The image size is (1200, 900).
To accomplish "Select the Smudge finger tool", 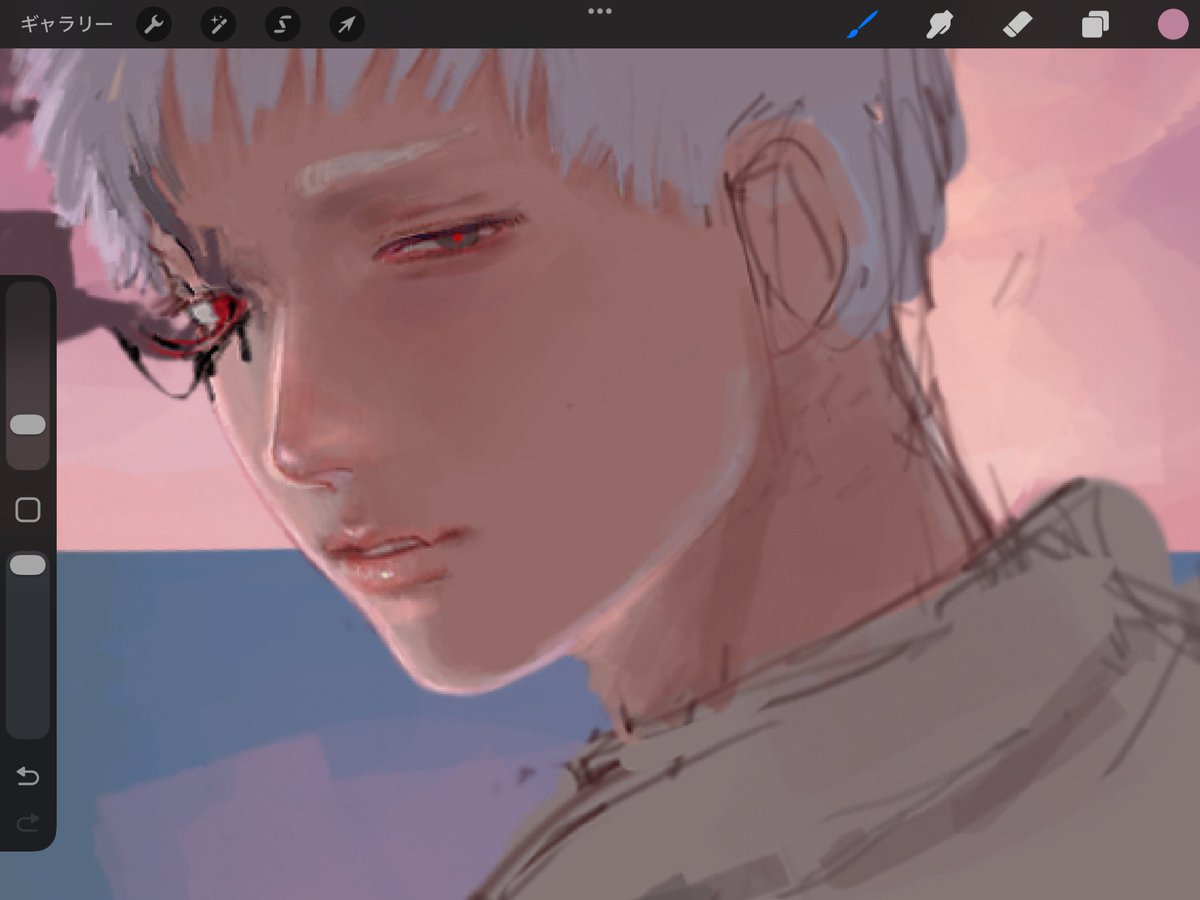I will pyautogui.click(x=938, y=24).
